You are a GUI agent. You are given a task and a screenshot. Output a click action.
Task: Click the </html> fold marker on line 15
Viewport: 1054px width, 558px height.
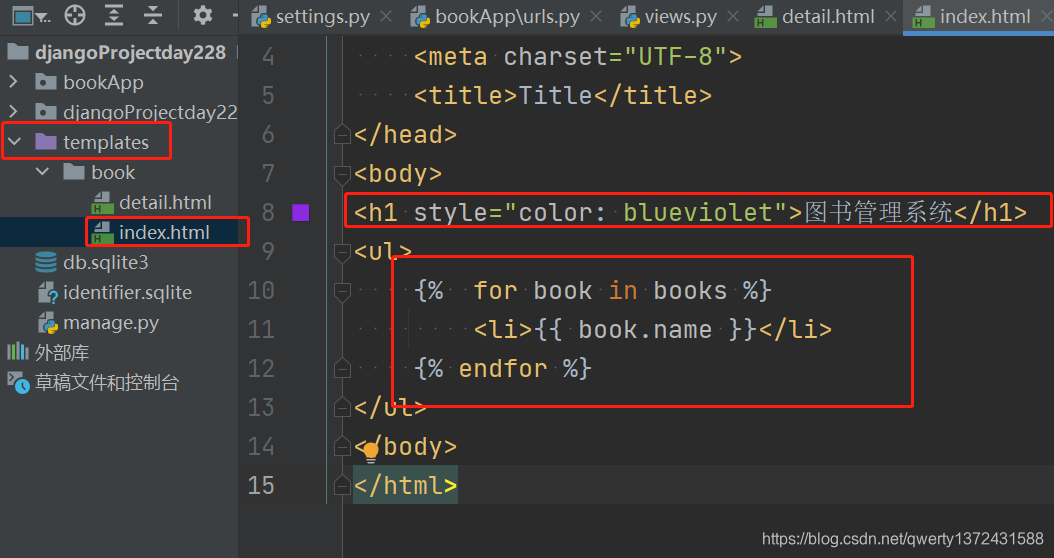coord(342,485)
